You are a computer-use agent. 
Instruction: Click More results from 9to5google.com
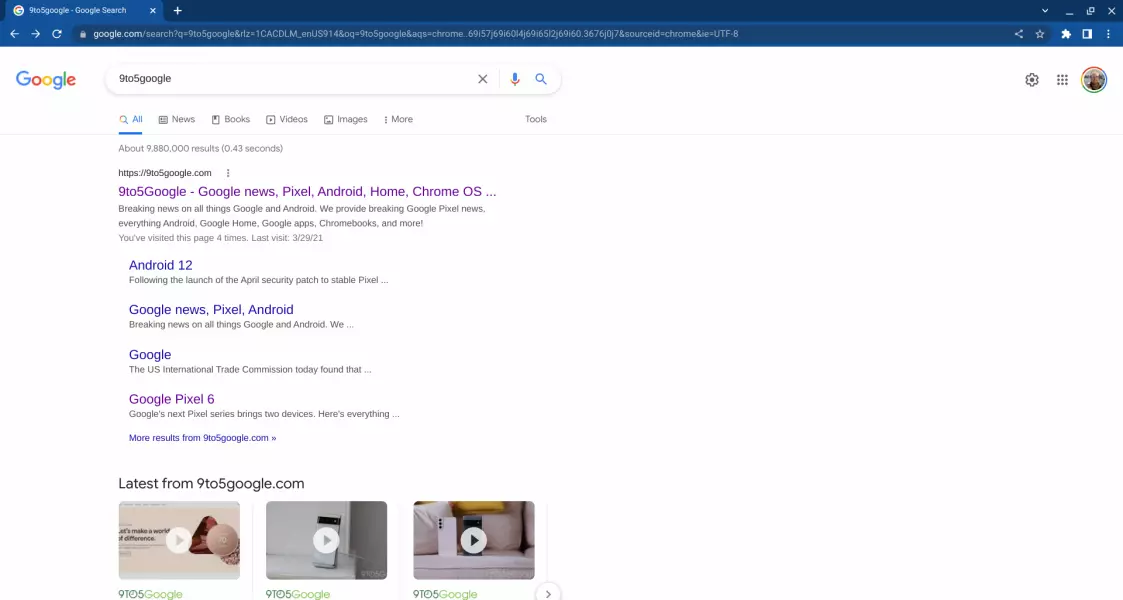tap(202, 438)
